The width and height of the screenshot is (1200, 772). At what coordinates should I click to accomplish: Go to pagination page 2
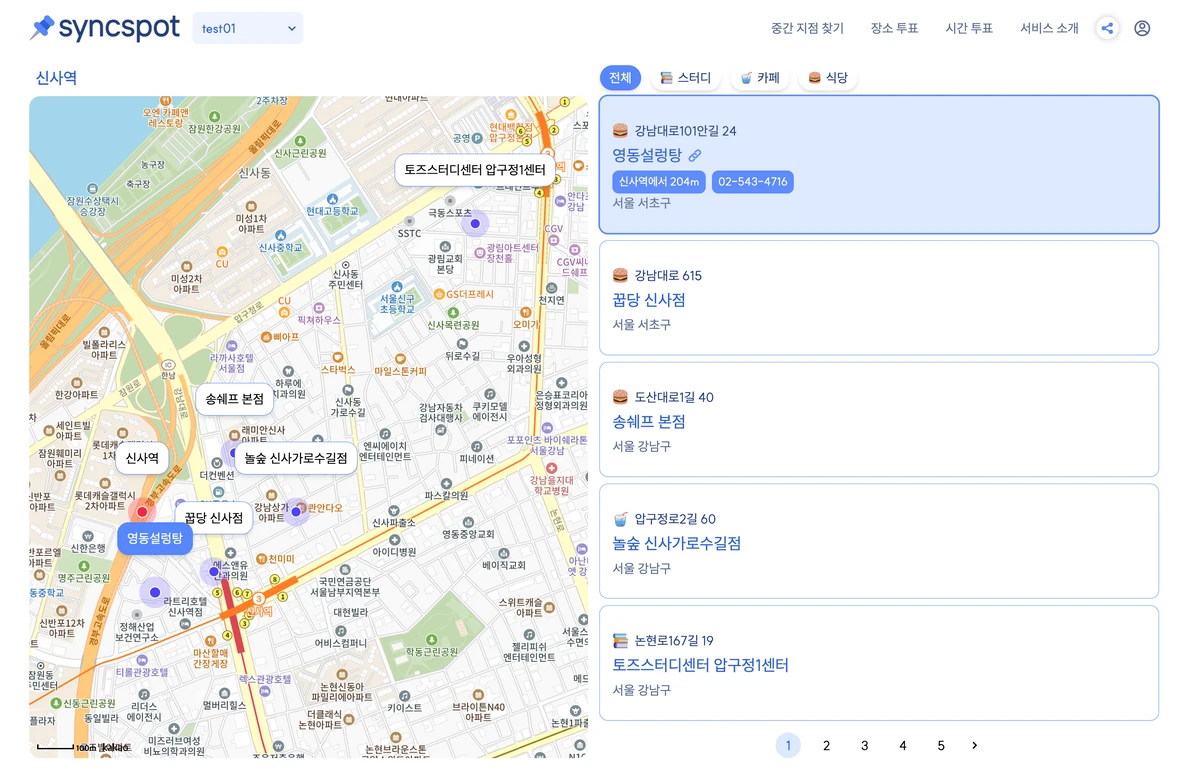click(826, 745)
